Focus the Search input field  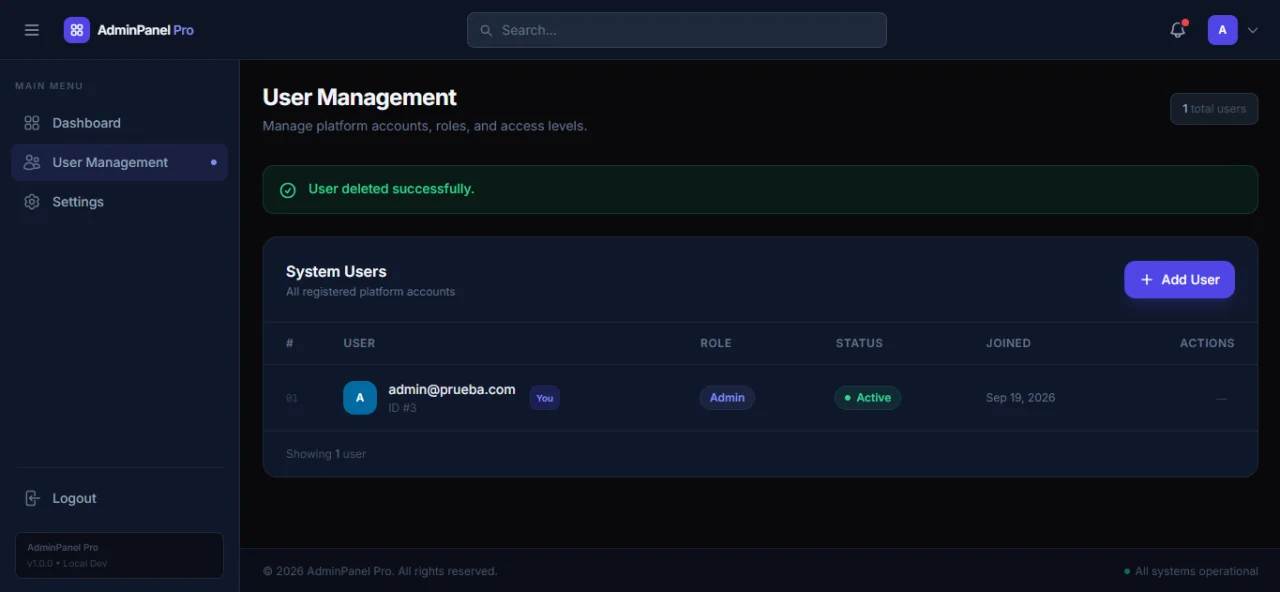677,30
